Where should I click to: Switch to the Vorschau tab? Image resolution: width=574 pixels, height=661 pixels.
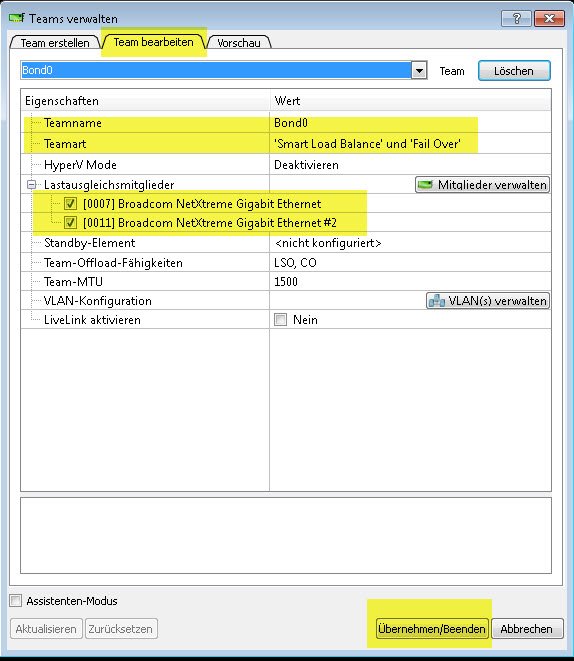(x=239, y=43)
